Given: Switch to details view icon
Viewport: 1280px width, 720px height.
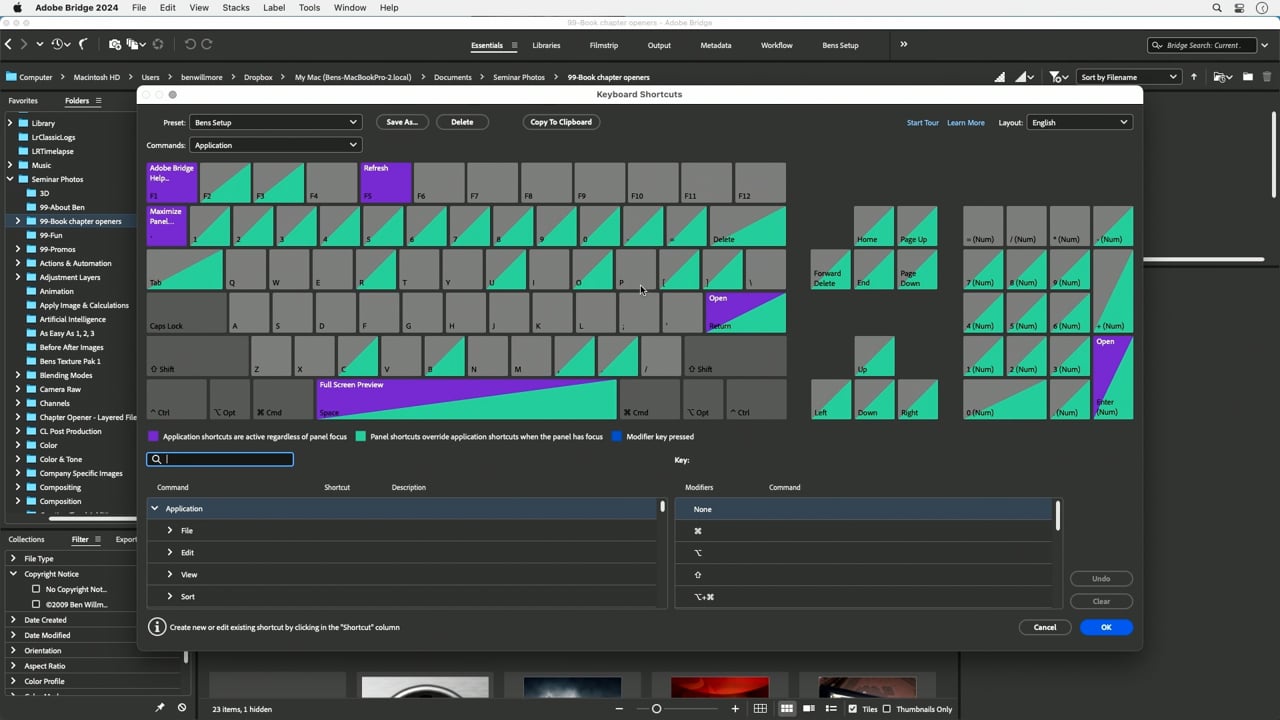Looking at the screenshot, I should coord(809,709).
